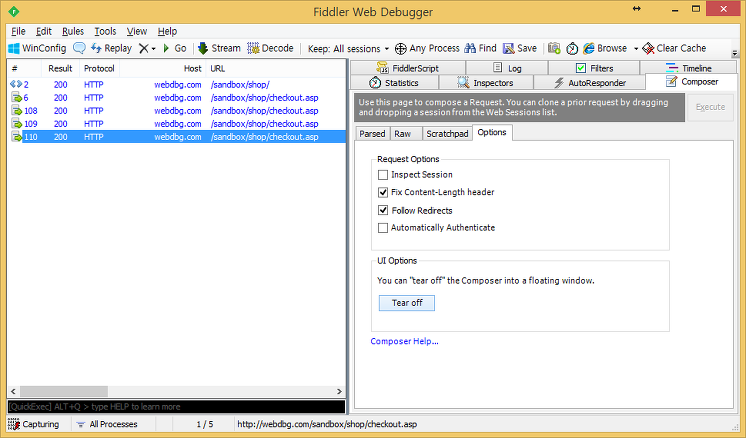Screen dimensions: 746x438
Task: Toggle Stream mode
Action: click(x=219, y=48)
